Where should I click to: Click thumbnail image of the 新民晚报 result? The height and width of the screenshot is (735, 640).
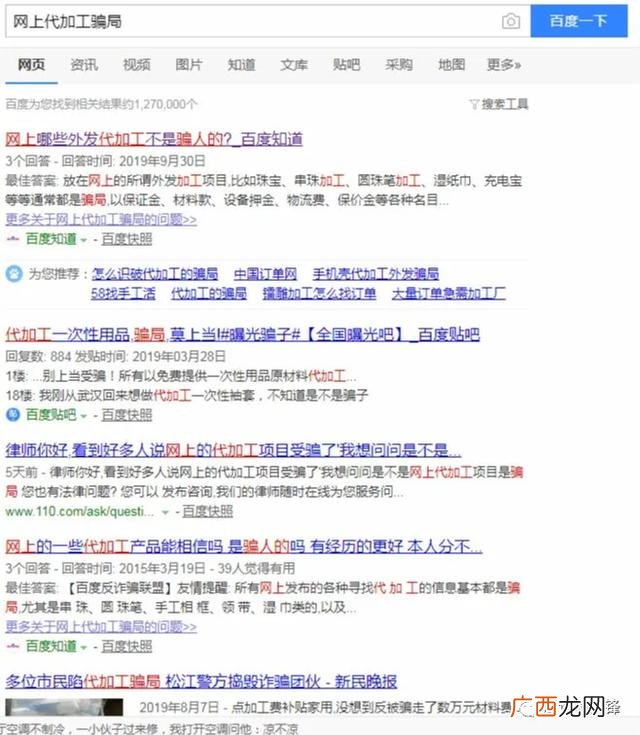(x=64, y=707)
